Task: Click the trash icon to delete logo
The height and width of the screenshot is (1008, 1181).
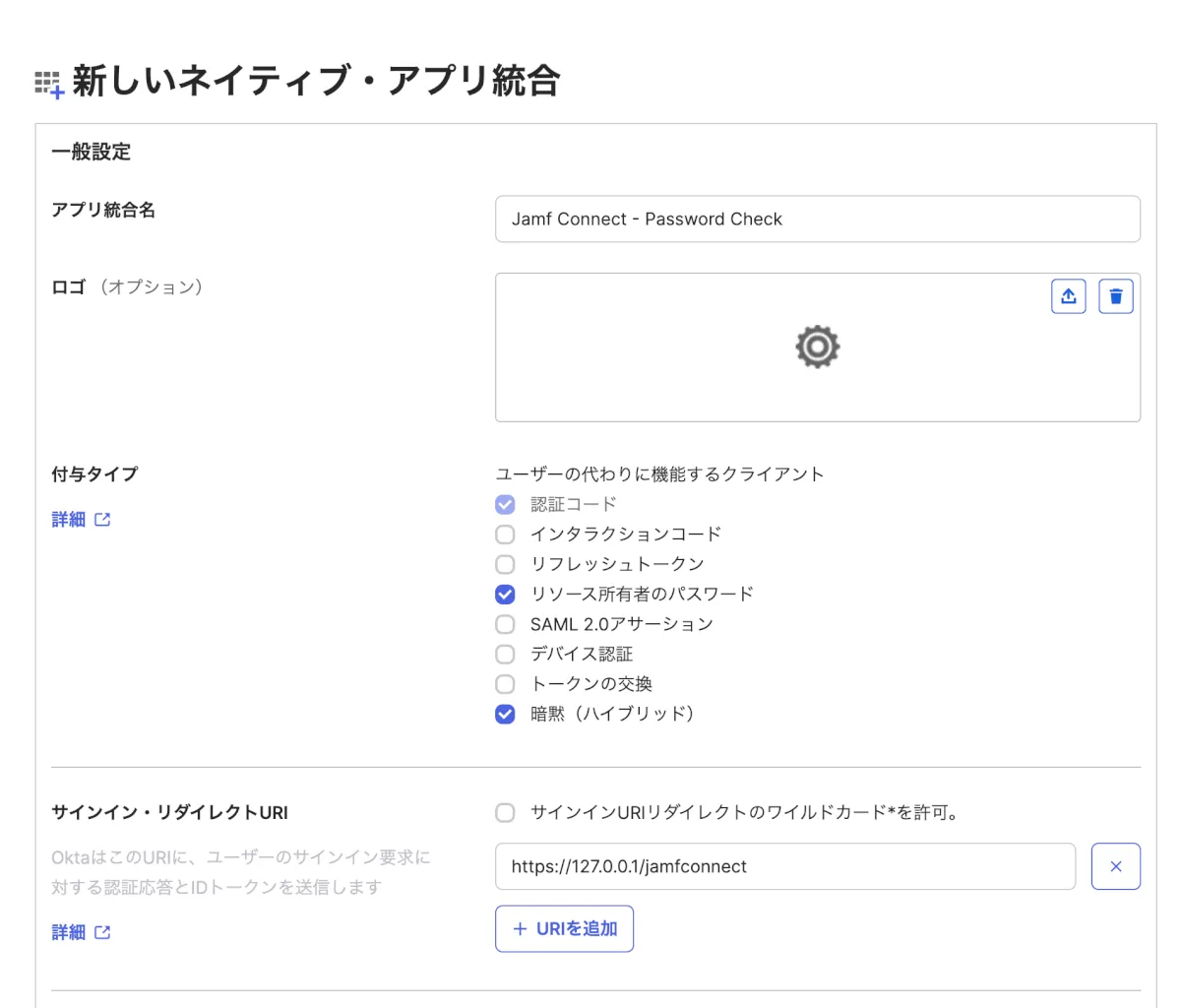Action: [x=1115, y=296]
